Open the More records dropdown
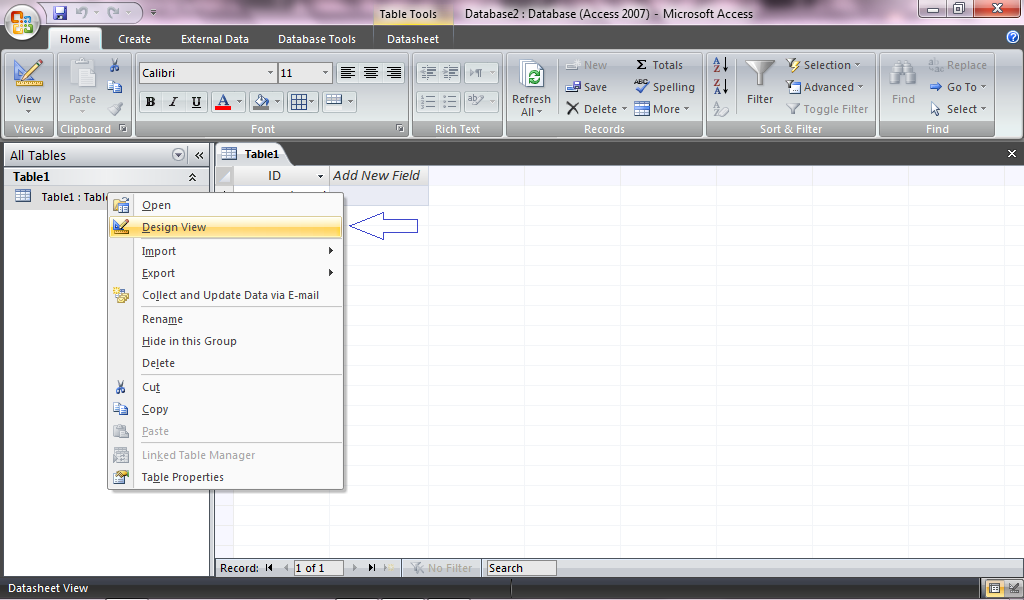The height and width of the screenshot is (600, 1024). 662,109
